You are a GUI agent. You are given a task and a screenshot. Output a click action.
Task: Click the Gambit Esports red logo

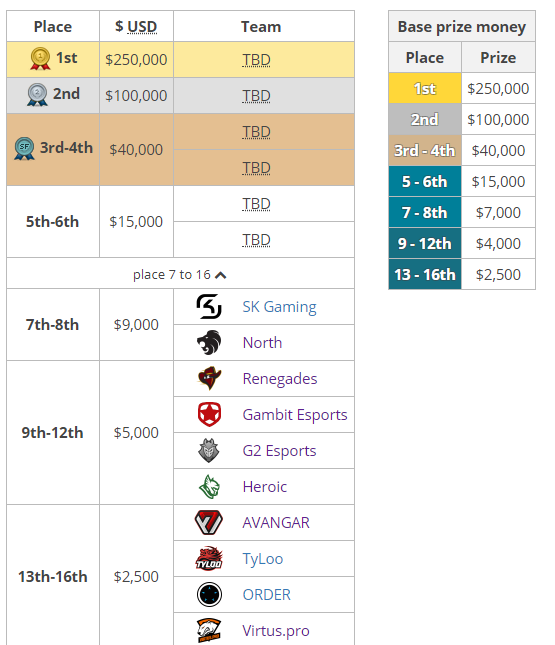point(209,415)
